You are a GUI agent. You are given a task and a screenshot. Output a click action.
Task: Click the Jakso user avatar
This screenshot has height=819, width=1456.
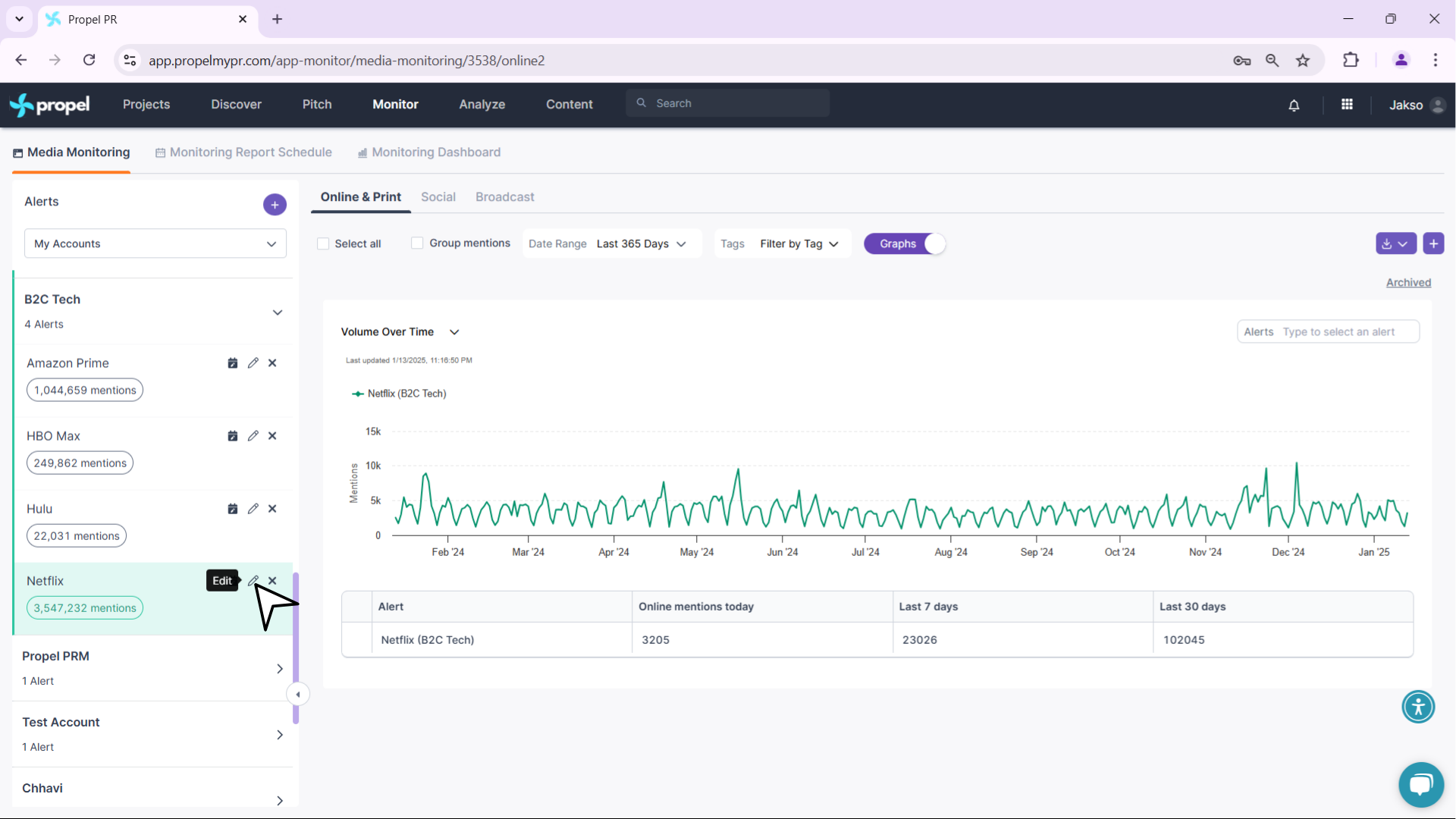(1438, 105)
